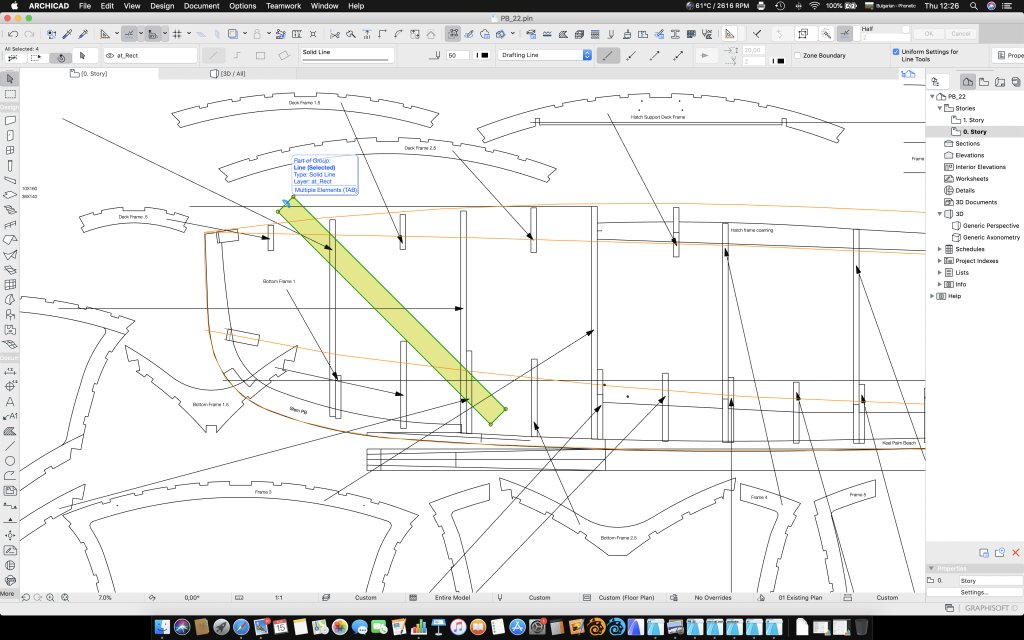
Task: Open the Drafting Line category dropdown
Action: tap(545, 56)
